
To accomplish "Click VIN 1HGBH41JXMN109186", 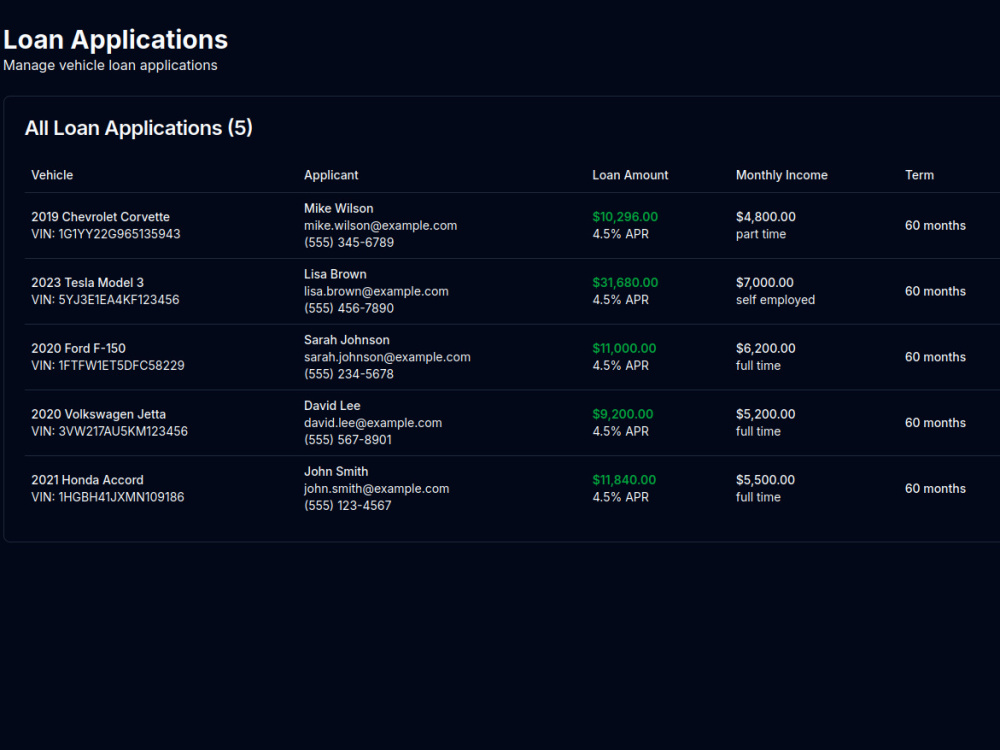I will pyautogui.click(x=108, y=497).
